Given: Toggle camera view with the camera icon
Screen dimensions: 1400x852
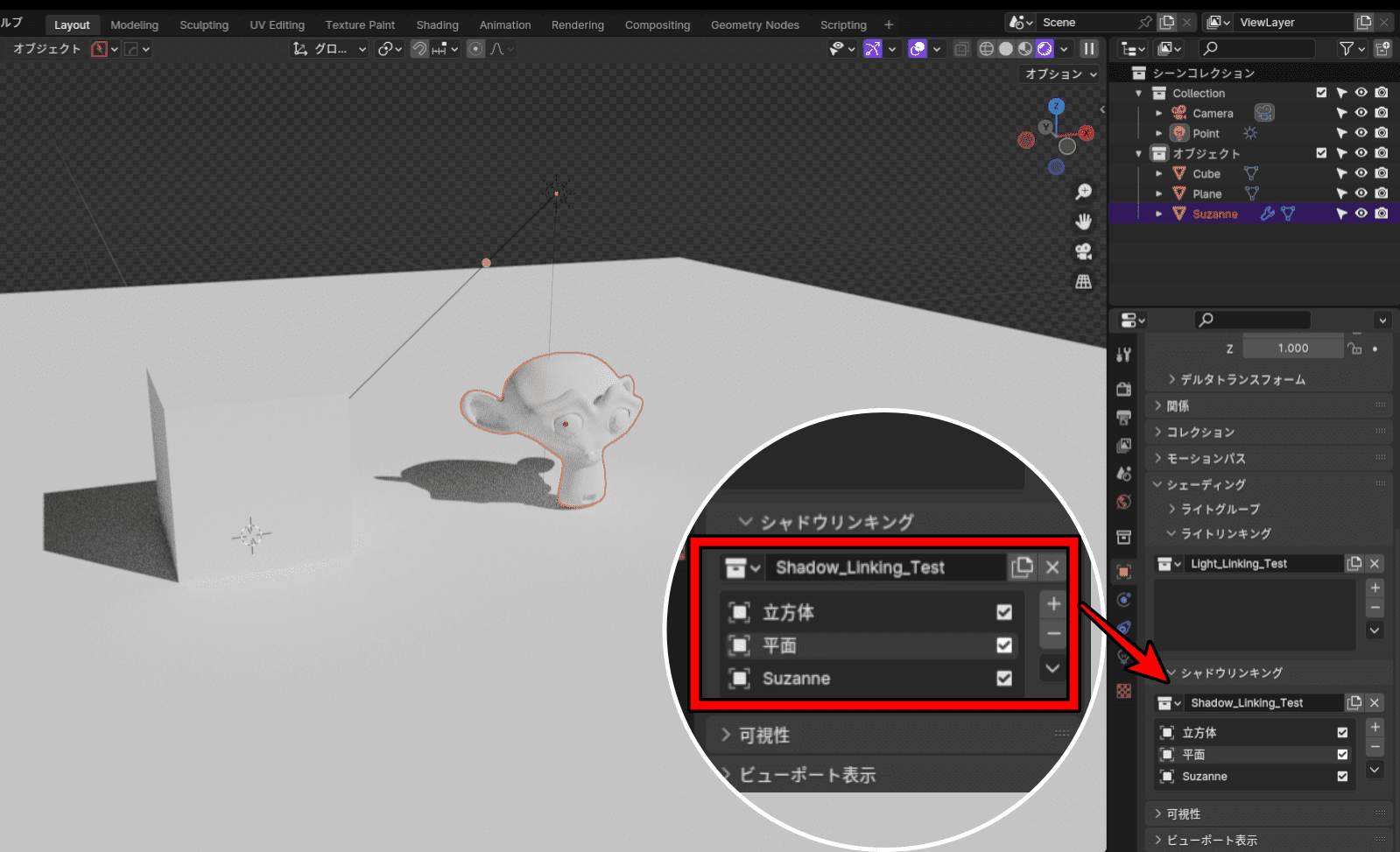Looking at the screenshot, I should coord(1084,252).
